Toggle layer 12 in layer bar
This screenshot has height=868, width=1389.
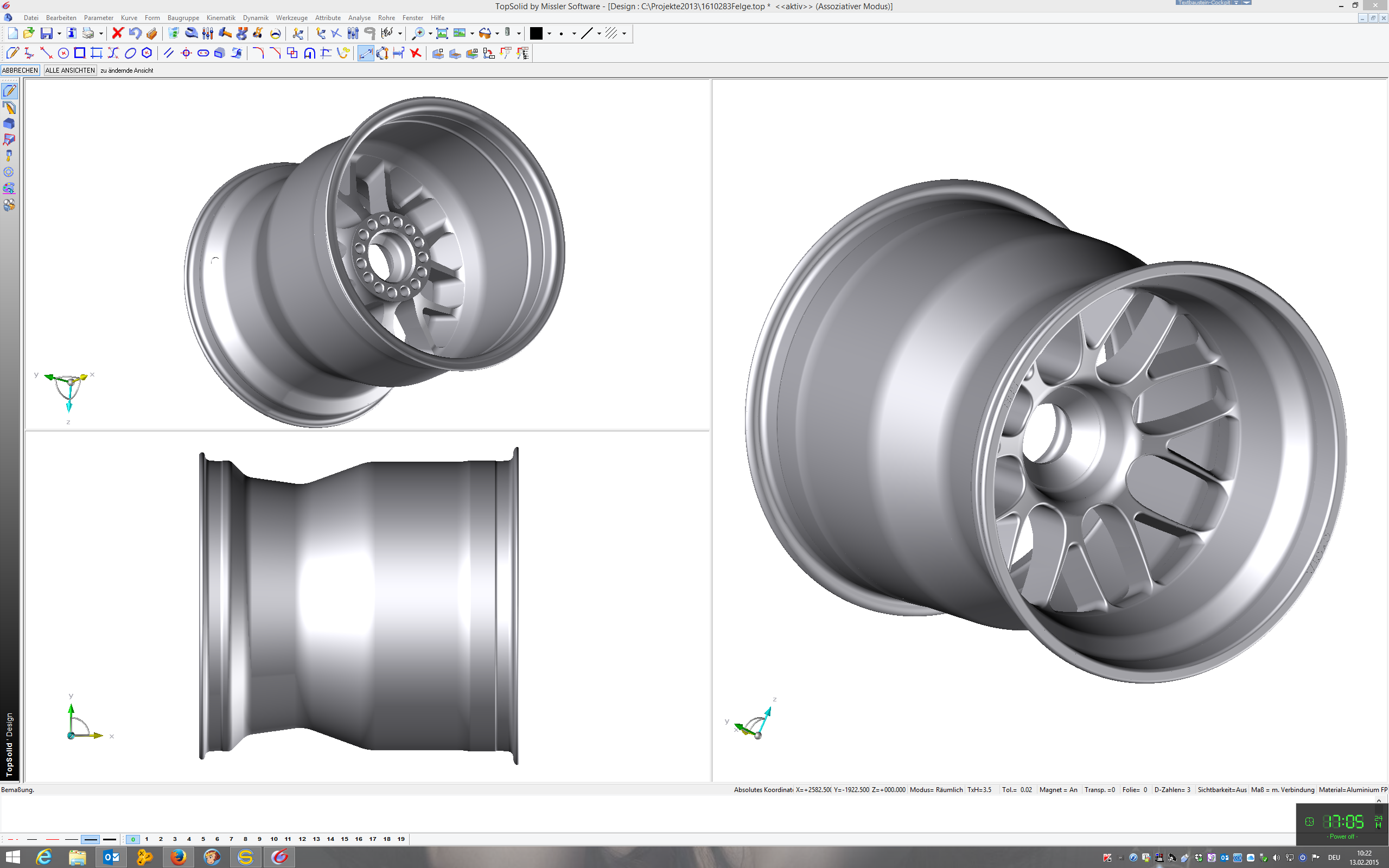302,839
